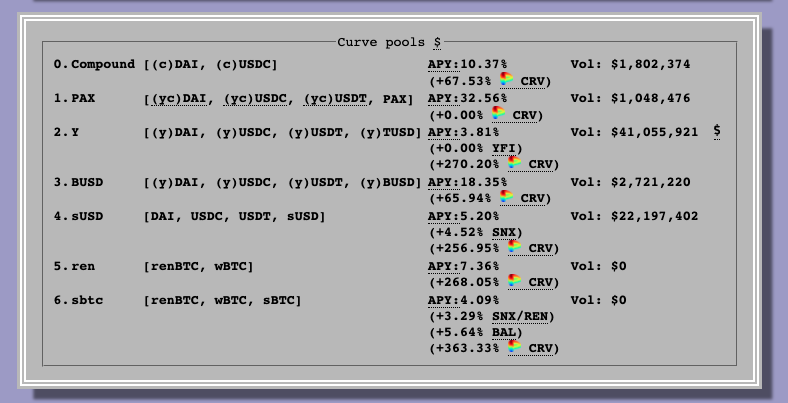Open the ren pool

pos(83,266)
